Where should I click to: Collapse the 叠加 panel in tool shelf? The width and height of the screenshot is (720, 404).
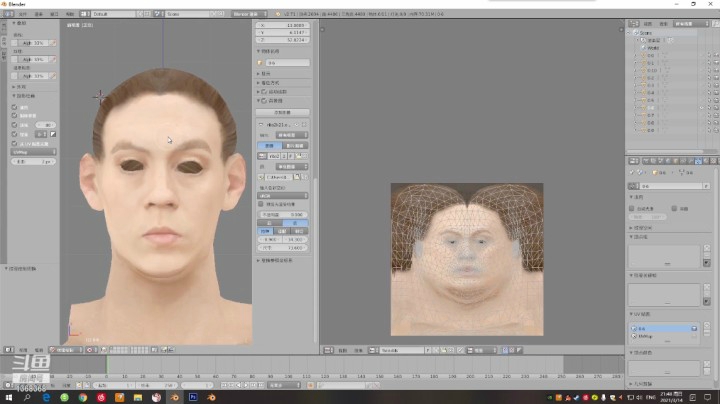pos(19,23)
